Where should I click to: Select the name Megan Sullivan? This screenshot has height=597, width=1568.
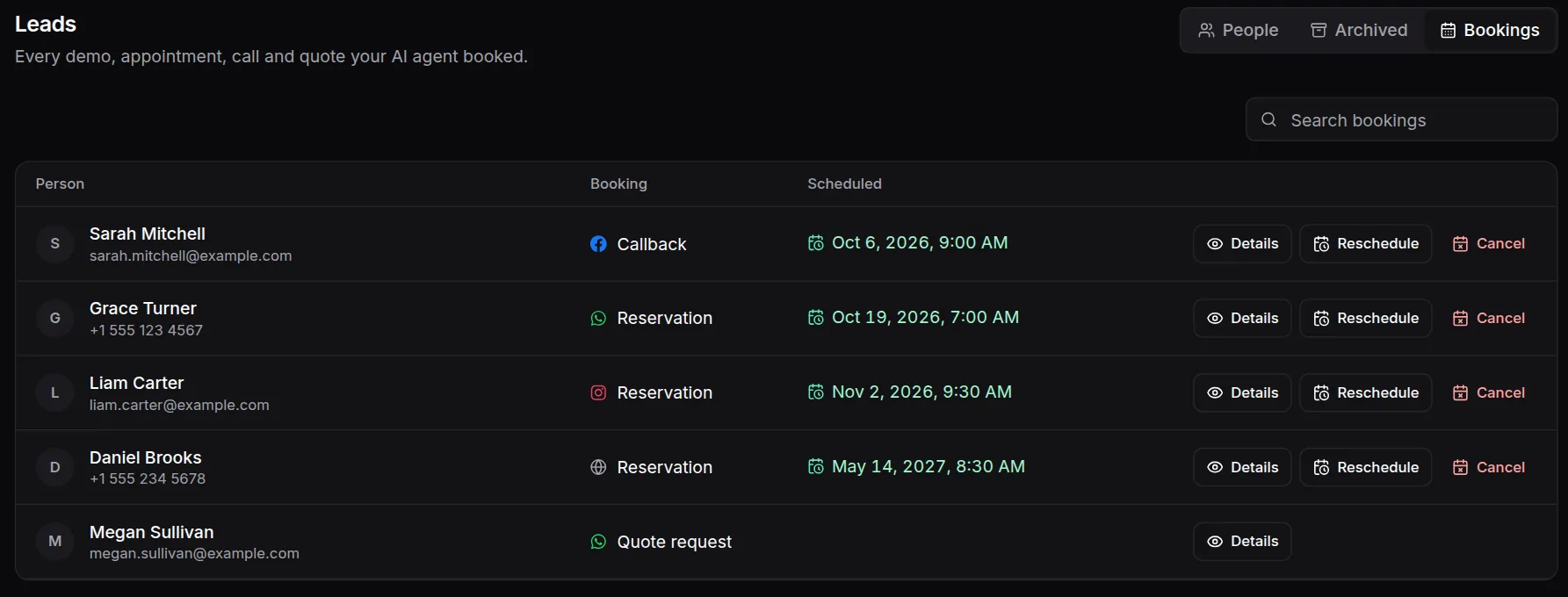click(151, 532)
